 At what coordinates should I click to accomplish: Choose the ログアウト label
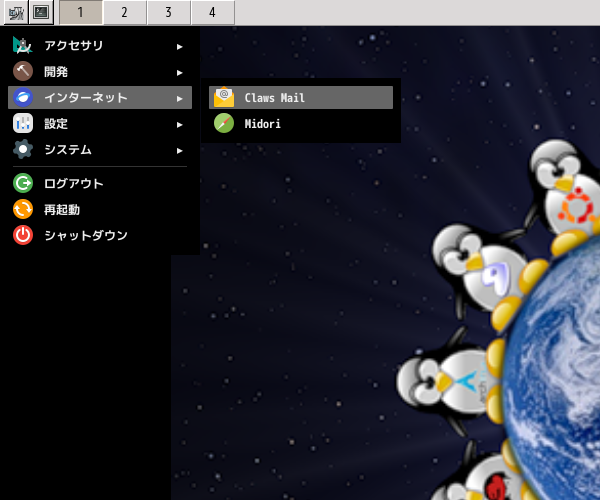(73, 183)
